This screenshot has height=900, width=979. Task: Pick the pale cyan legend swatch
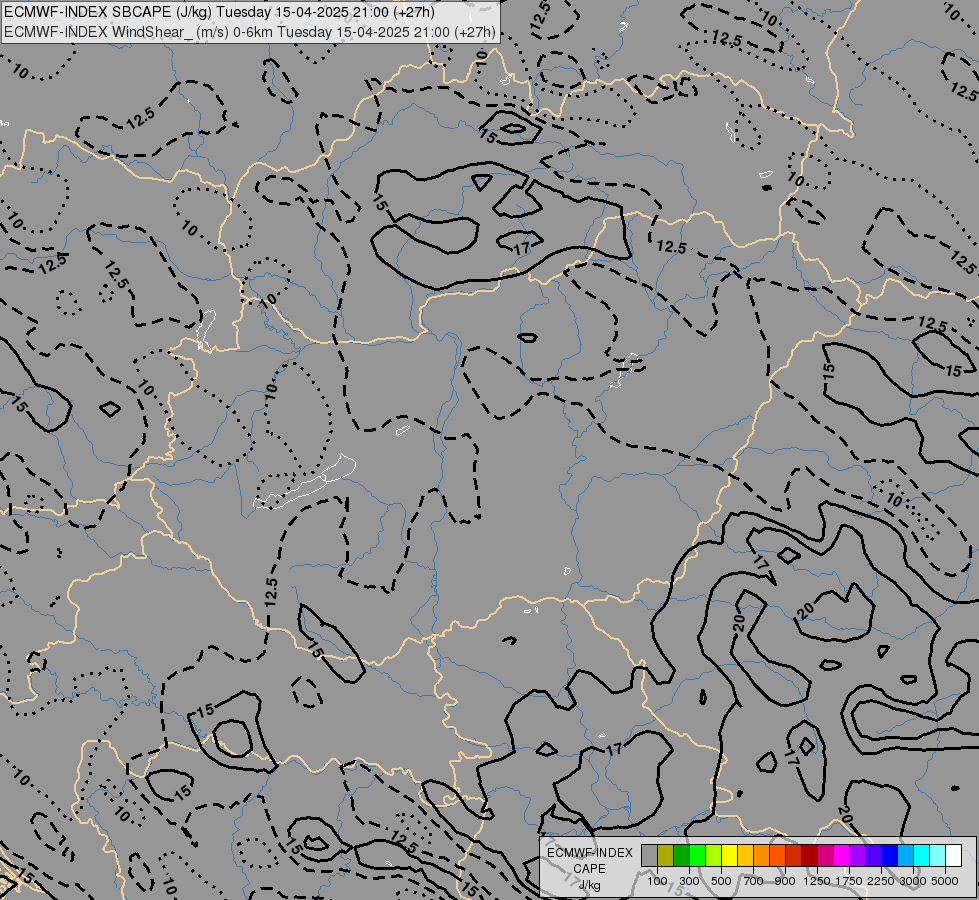tap(938, 855)
